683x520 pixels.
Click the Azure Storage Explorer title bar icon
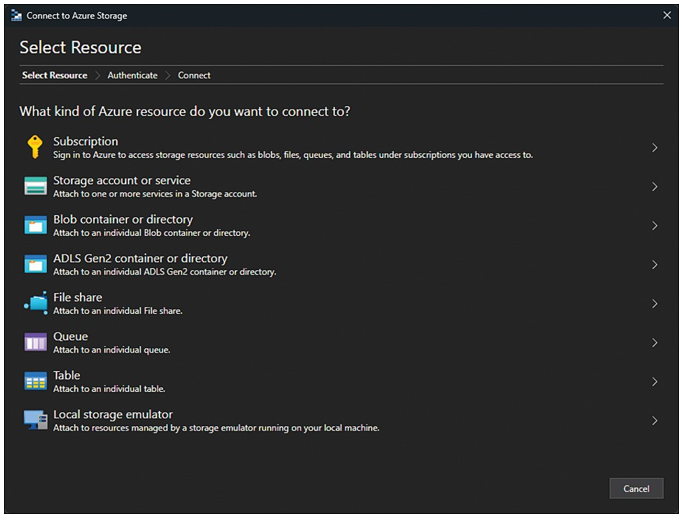tap(17, 16)
